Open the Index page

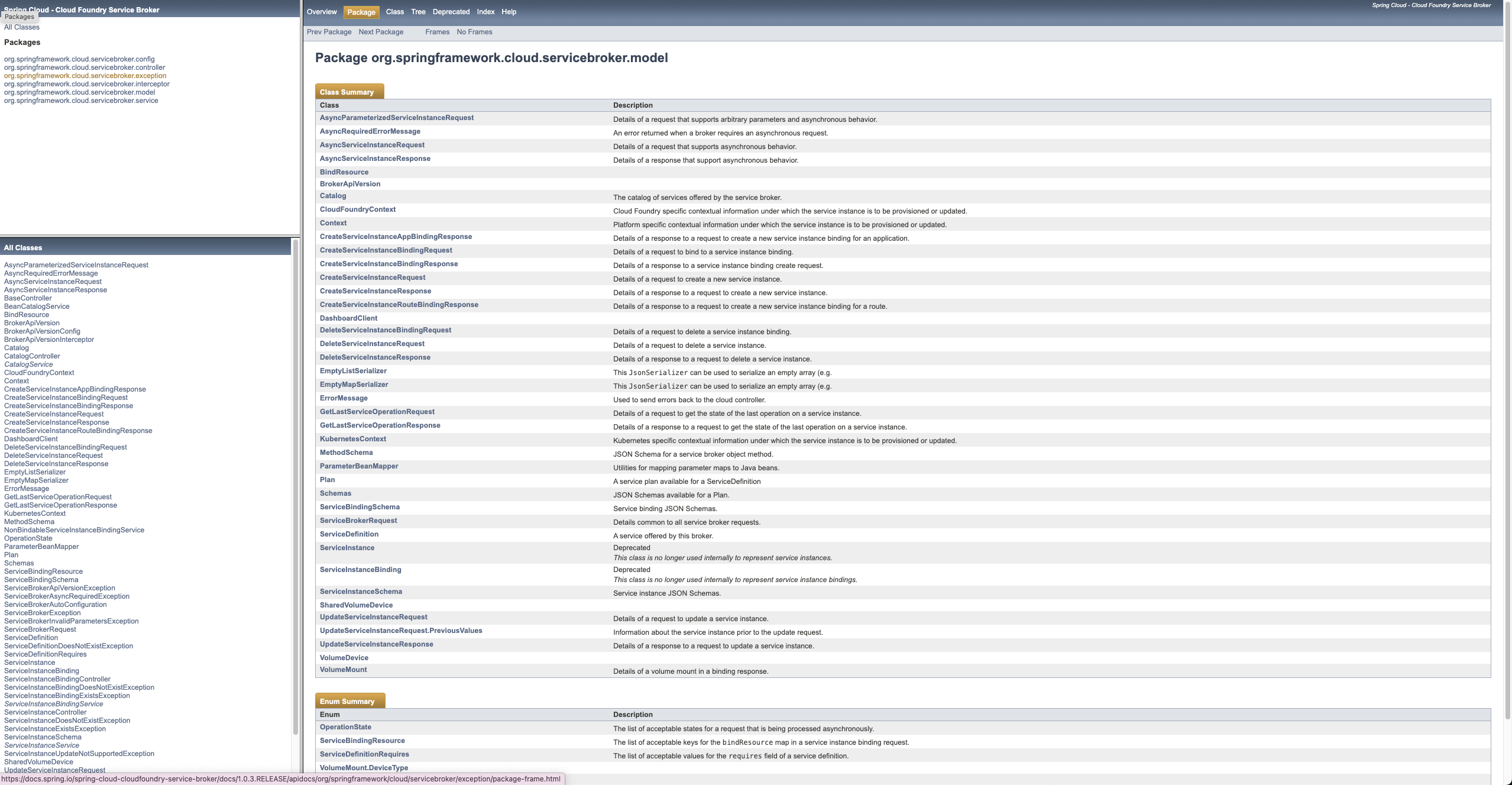pos(485,12)
